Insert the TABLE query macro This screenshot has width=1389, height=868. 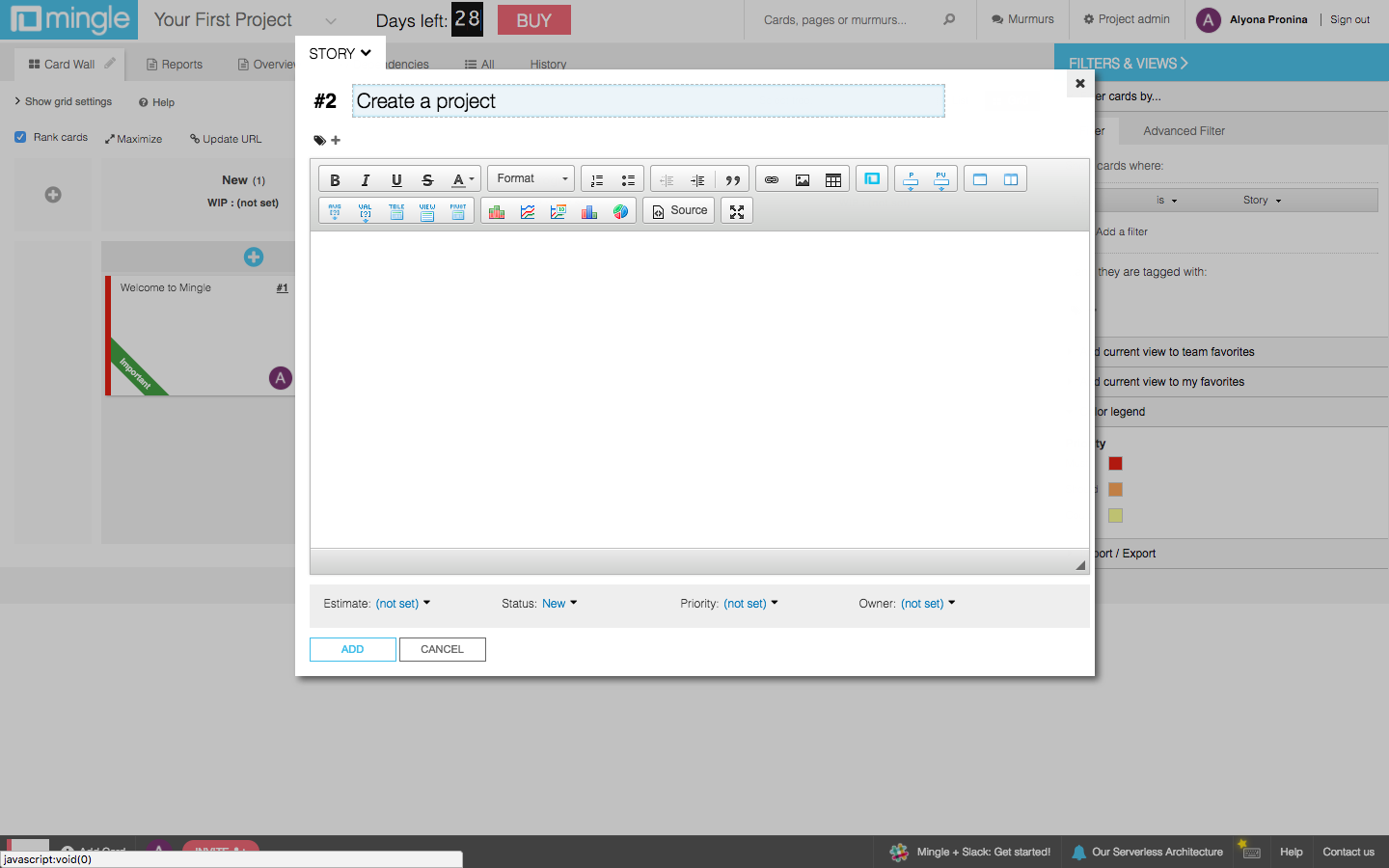[x=396, y=211]
